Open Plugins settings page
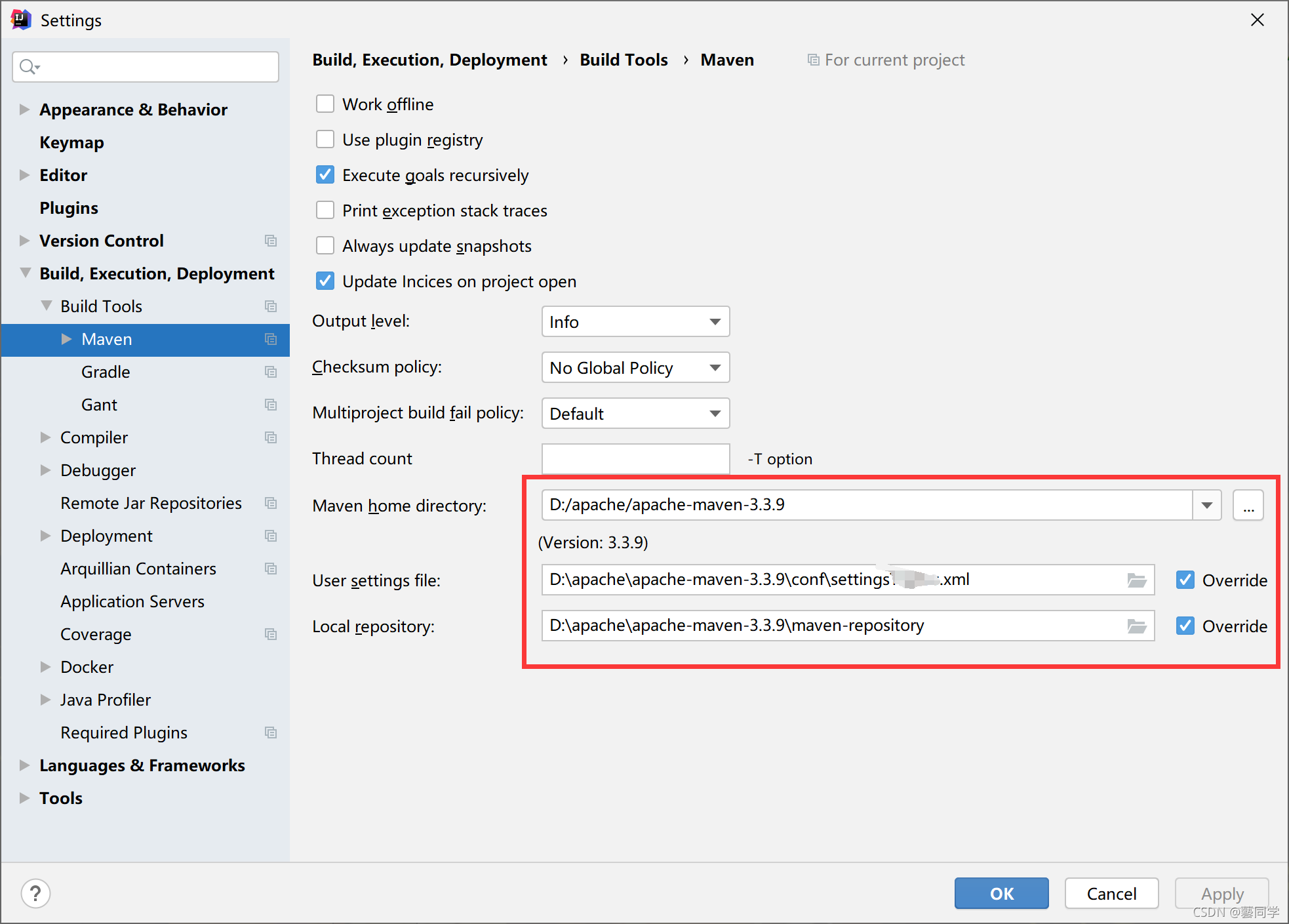Viewport: 1289px width, 924px height. coord(69,208)
